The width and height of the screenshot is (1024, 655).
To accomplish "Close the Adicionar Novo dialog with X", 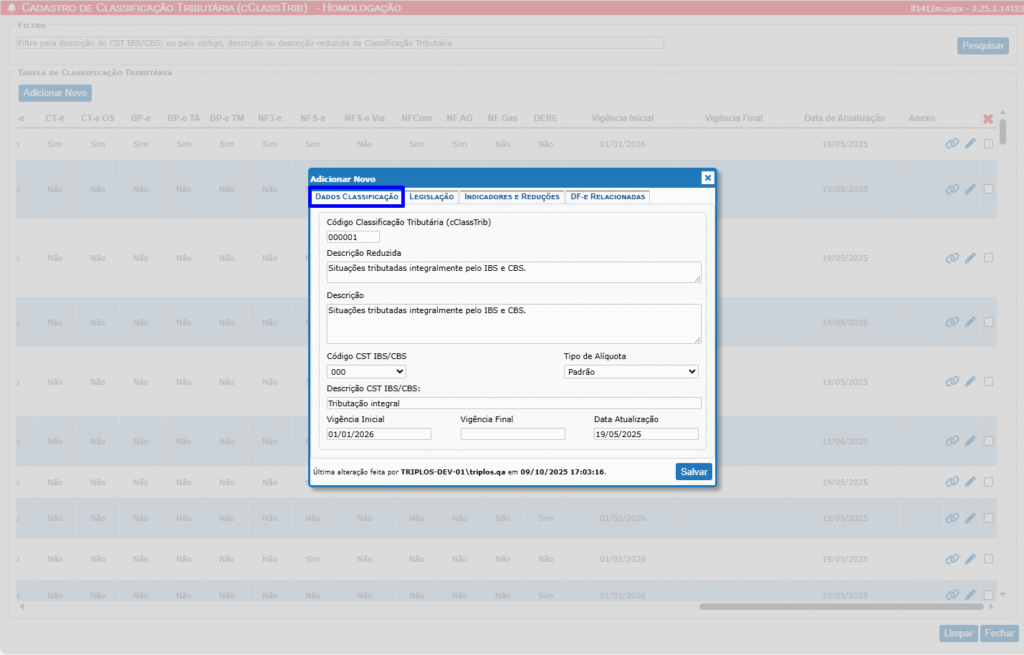I will coord(707,178).
